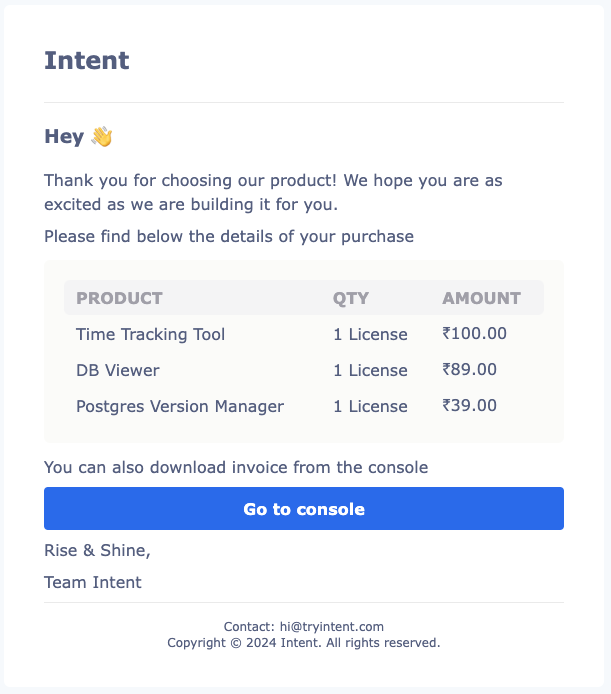The height and width of the screenshot is (694, 611).
Task: Click the ₹39.00 amount
Action: point(469,405)
